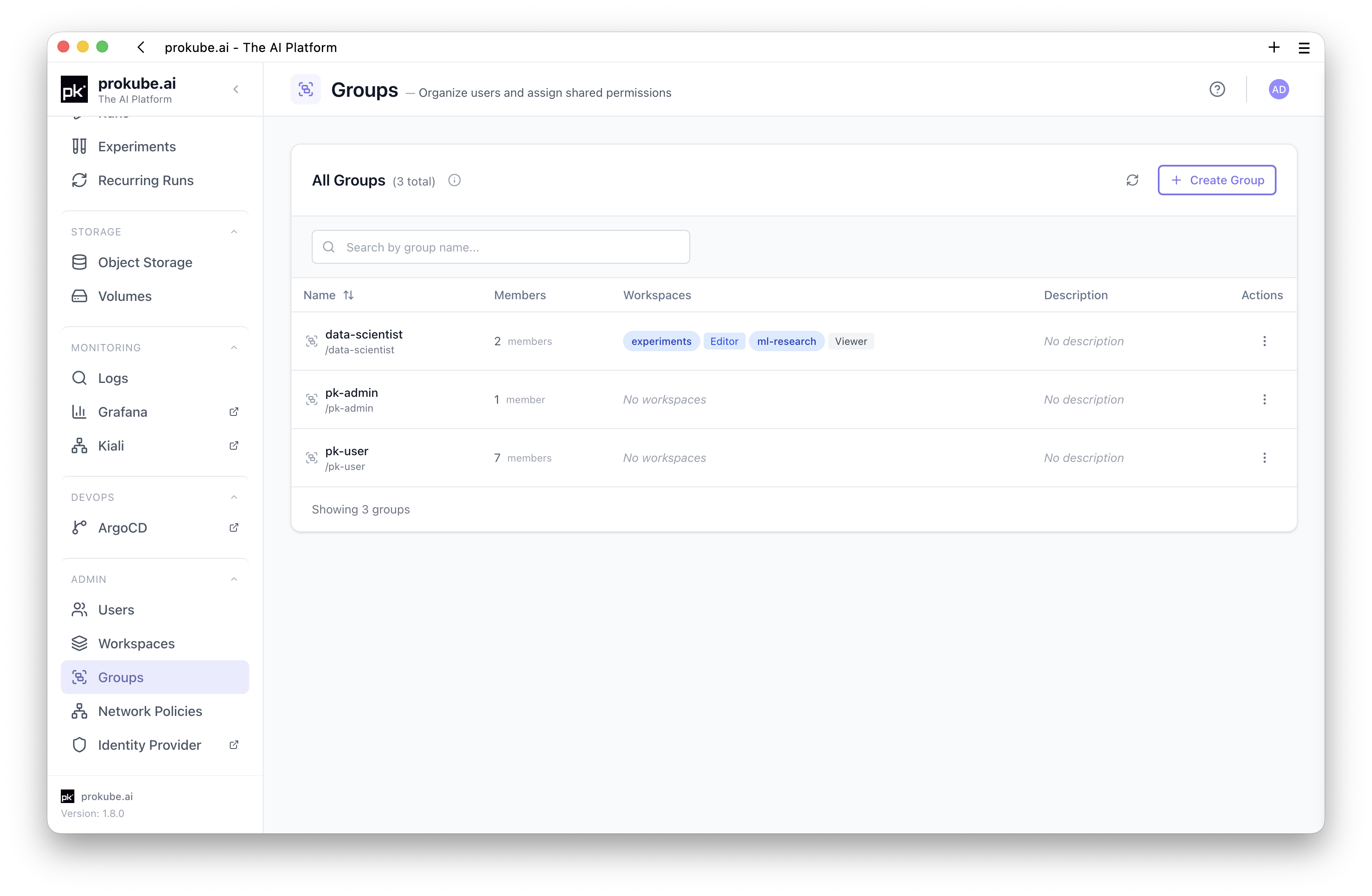Click the Groups page header icon
The height and width of the screenshot is (896, 1372).
pos(305,90)
